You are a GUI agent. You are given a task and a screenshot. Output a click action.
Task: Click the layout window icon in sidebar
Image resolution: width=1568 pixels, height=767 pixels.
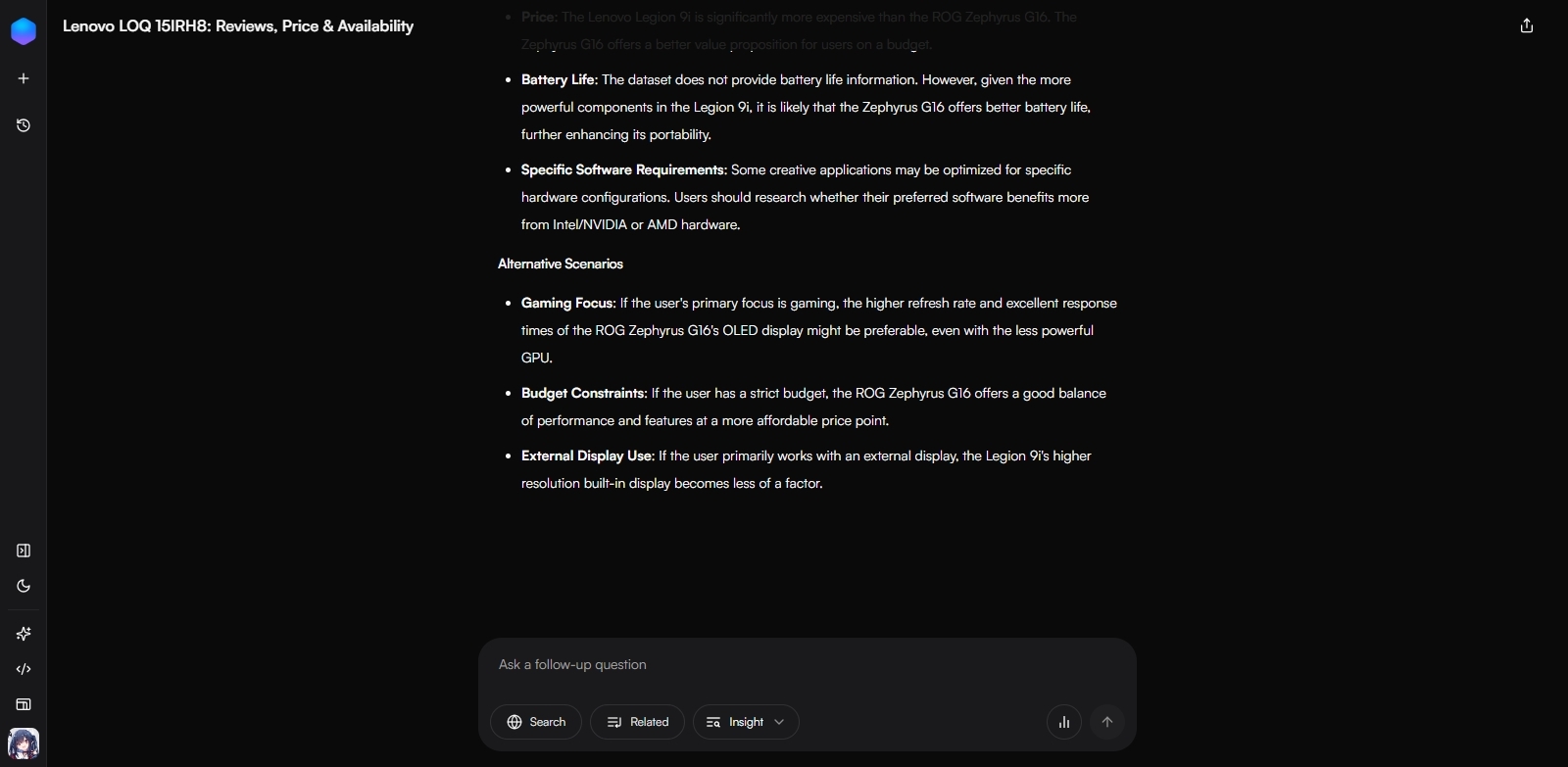(x=24, y=704)
